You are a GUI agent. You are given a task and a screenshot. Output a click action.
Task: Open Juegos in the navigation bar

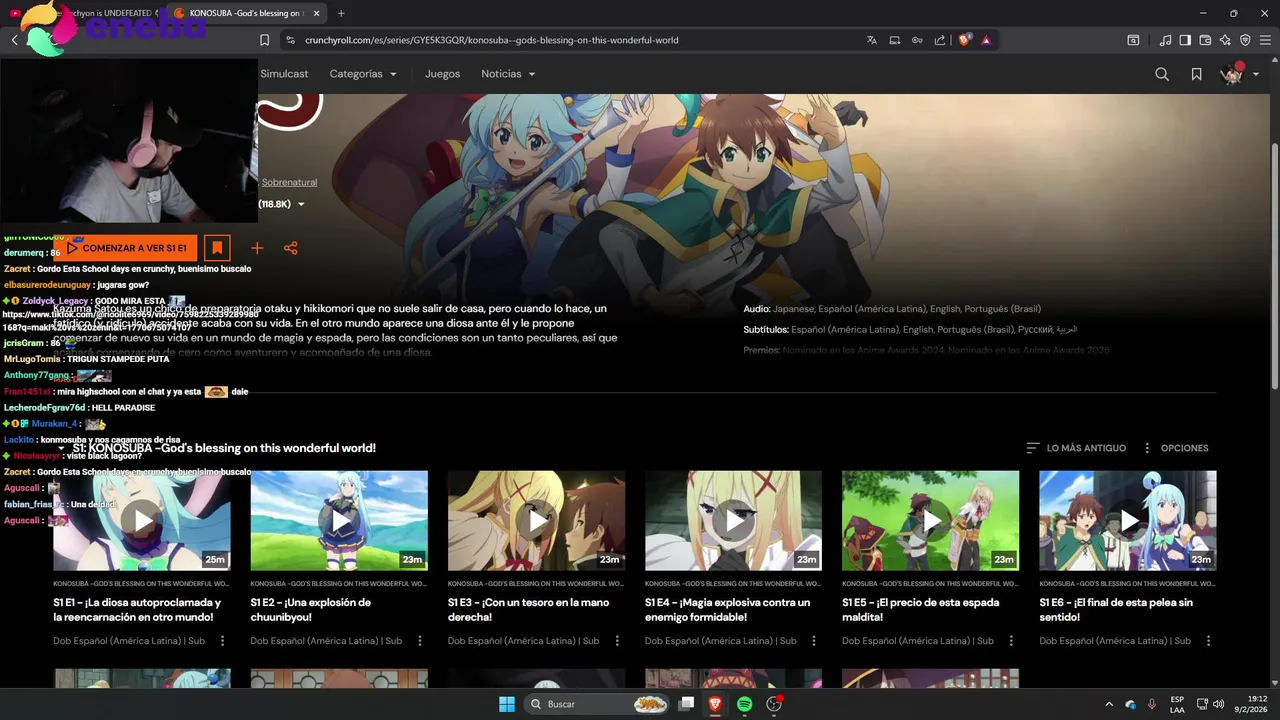click(x=442, y=74)
